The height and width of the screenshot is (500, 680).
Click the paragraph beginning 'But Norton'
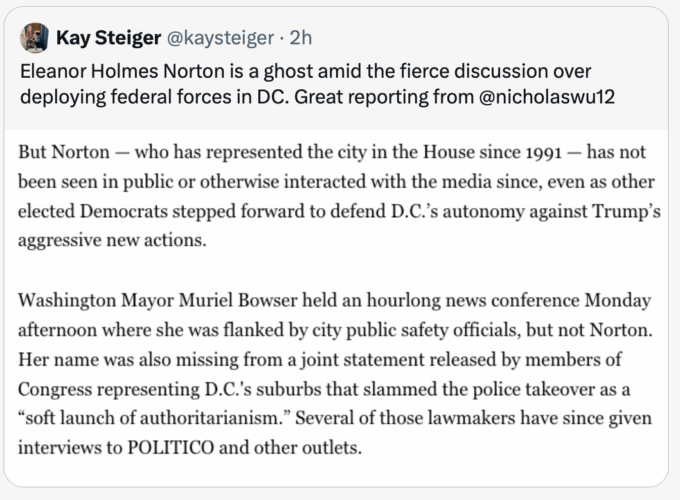click(x=339, y=196)
